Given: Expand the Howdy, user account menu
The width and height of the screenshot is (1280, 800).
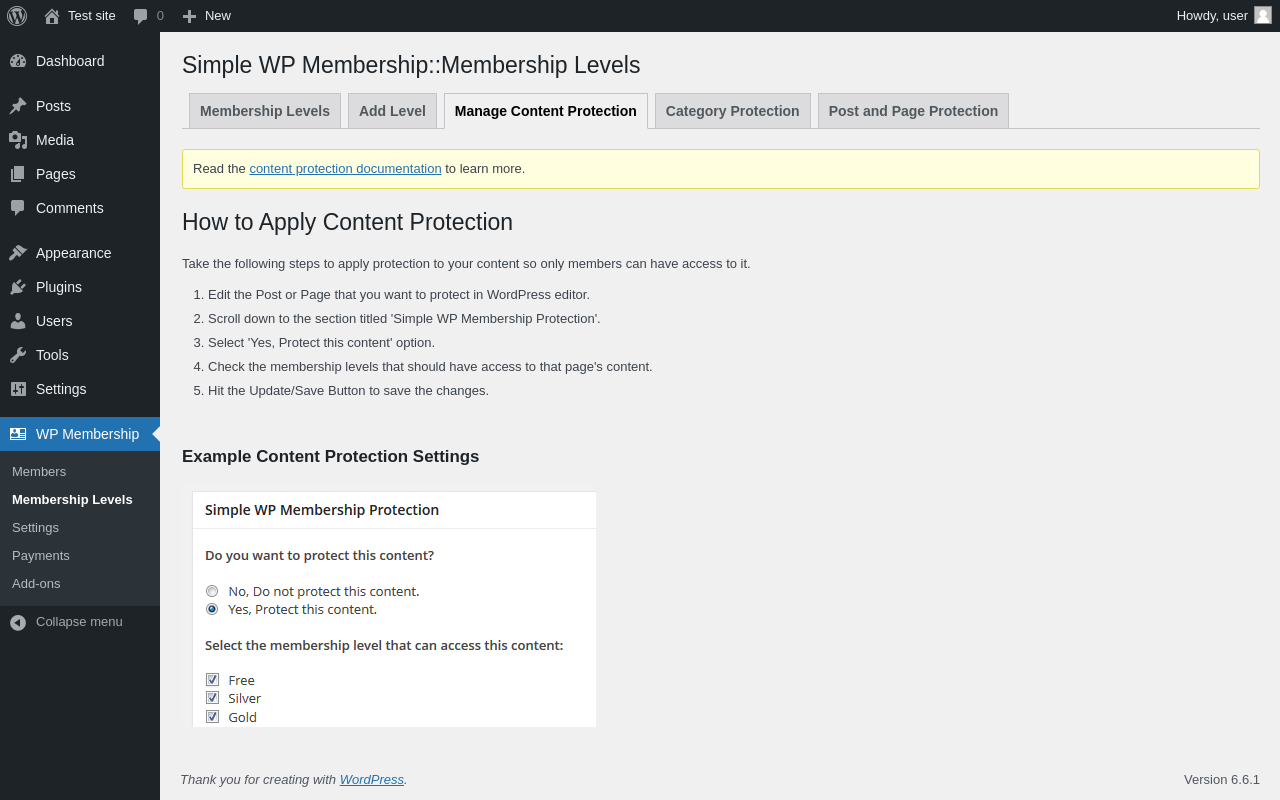Looking at the screenshot, I should click(1212, 16).
